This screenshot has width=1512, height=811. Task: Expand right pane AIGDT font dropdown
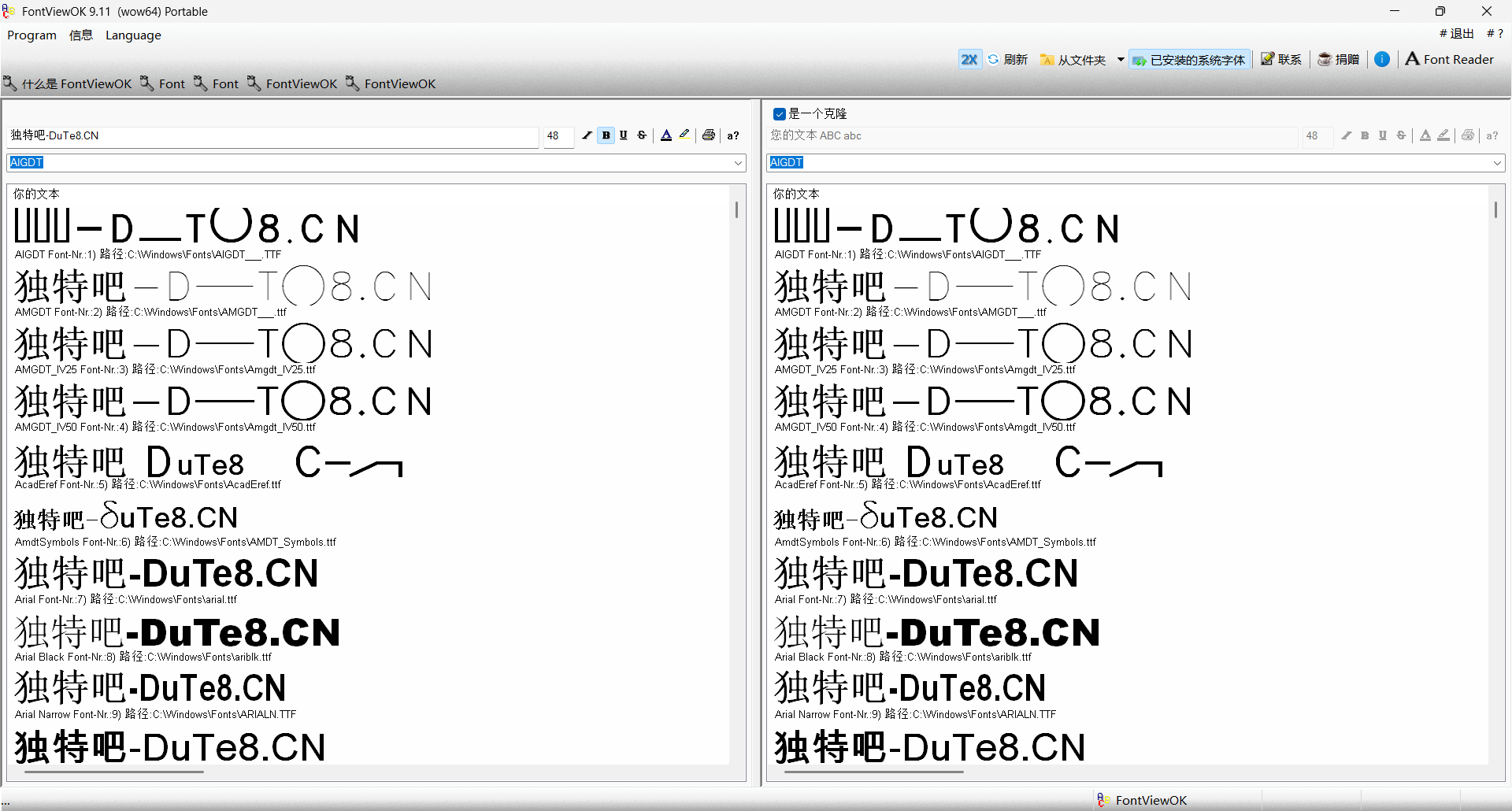click(1497, 163)
